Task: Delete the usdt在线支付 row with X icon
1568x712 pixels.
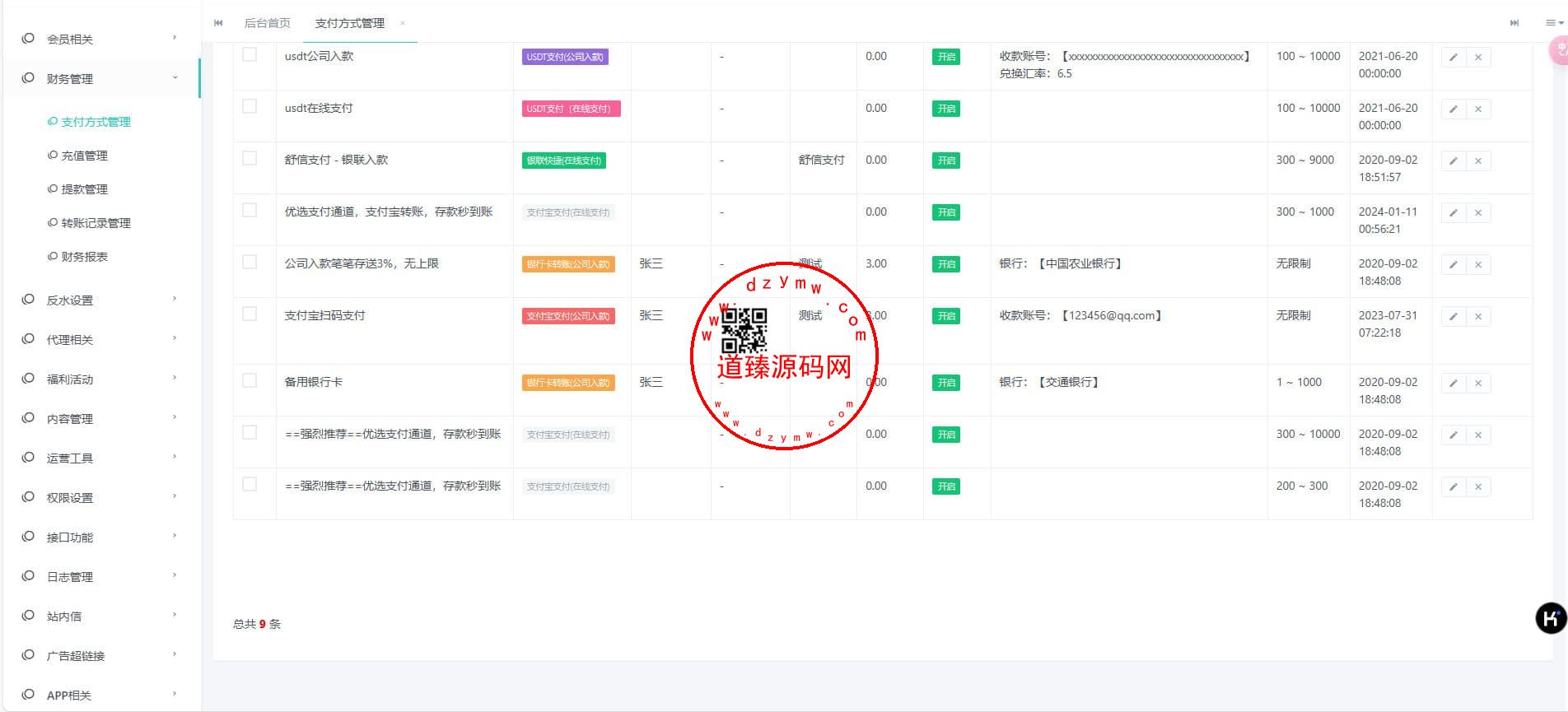Action: [x=1478, y=109]
